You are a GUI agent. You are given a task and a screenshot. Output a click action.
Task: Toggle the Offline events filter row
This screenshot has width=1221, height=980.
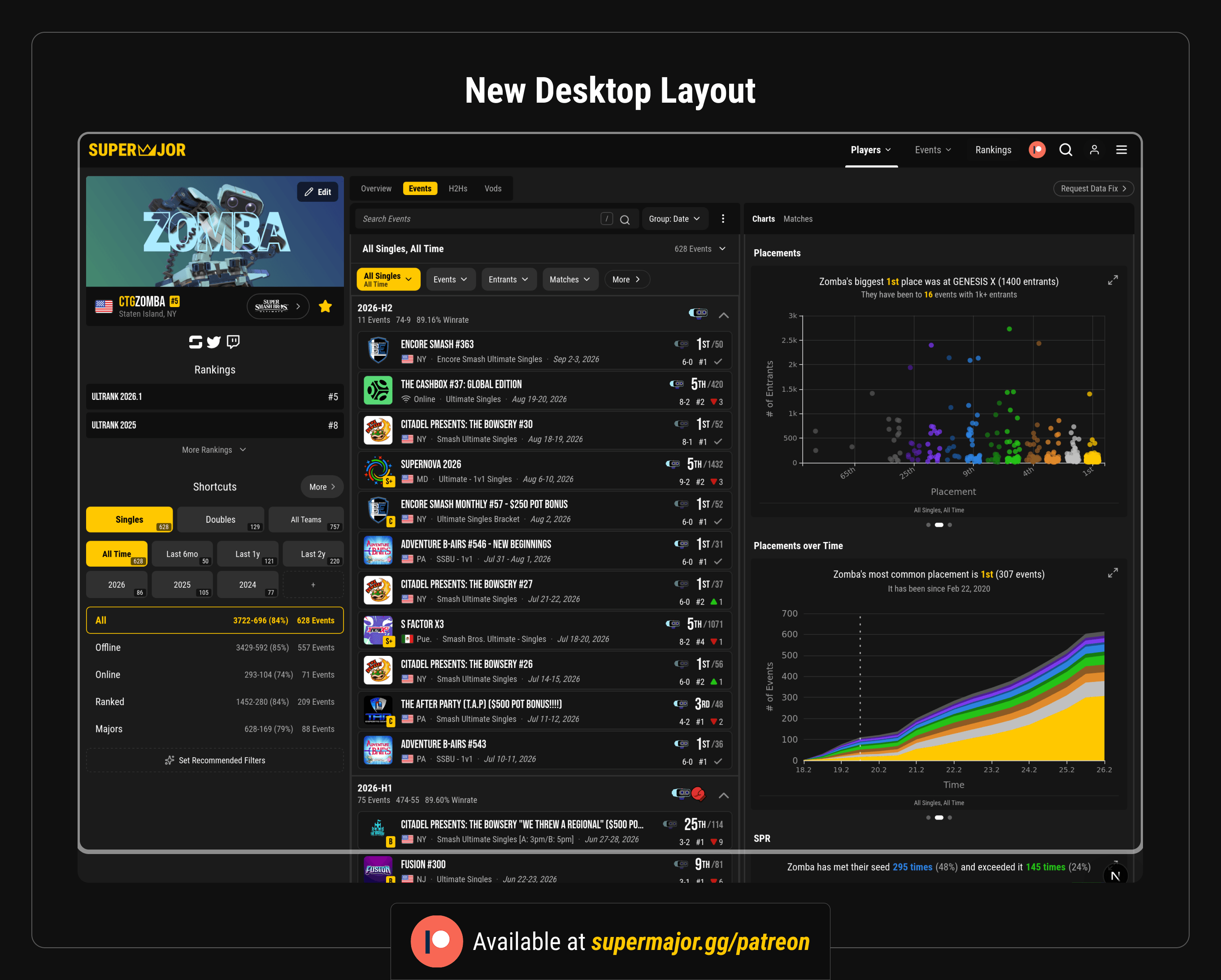tap(215, 648)
